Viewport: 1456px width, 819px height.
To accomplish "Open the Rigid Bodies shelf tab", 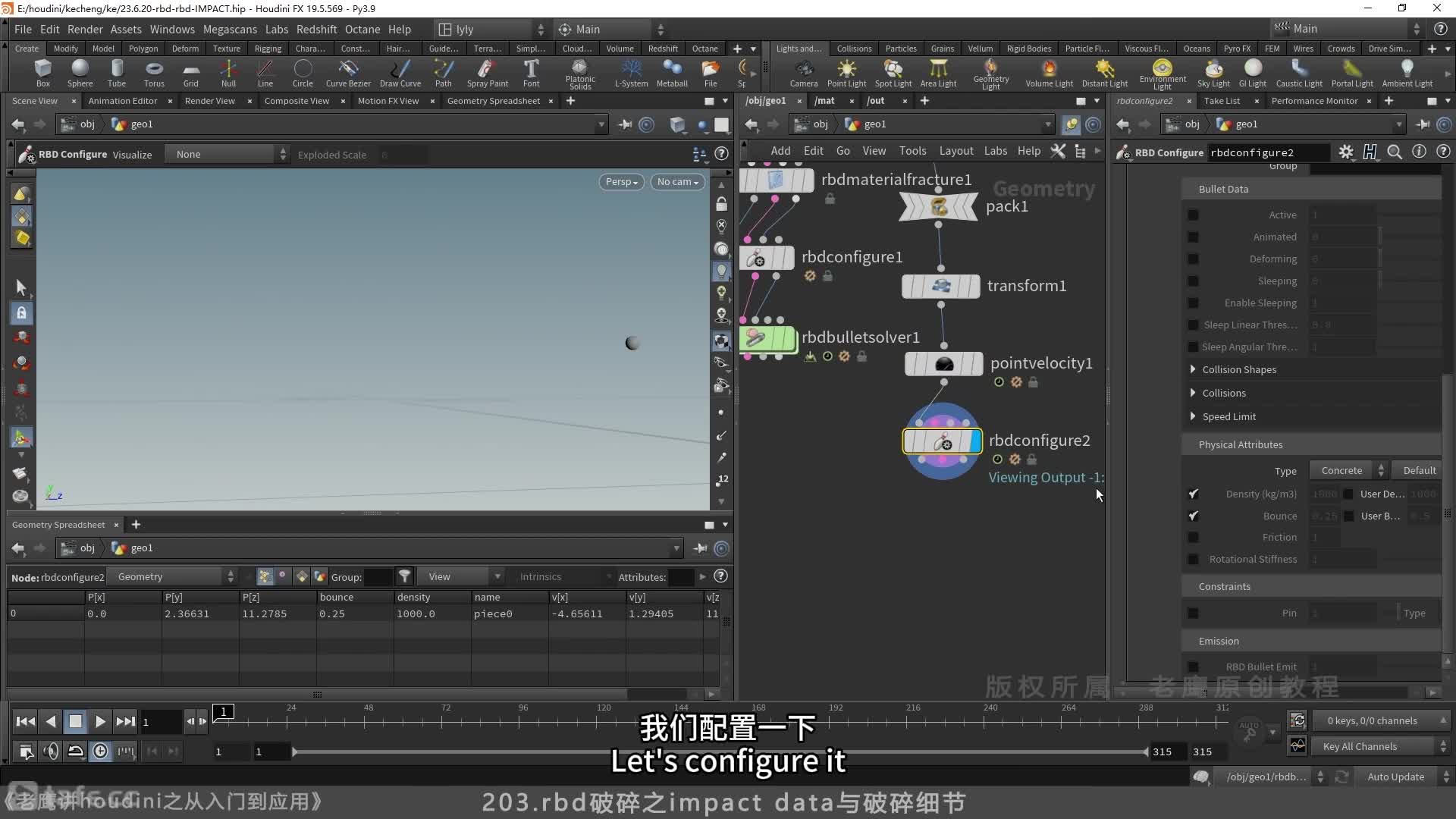I will click(x=1028, y=49).
